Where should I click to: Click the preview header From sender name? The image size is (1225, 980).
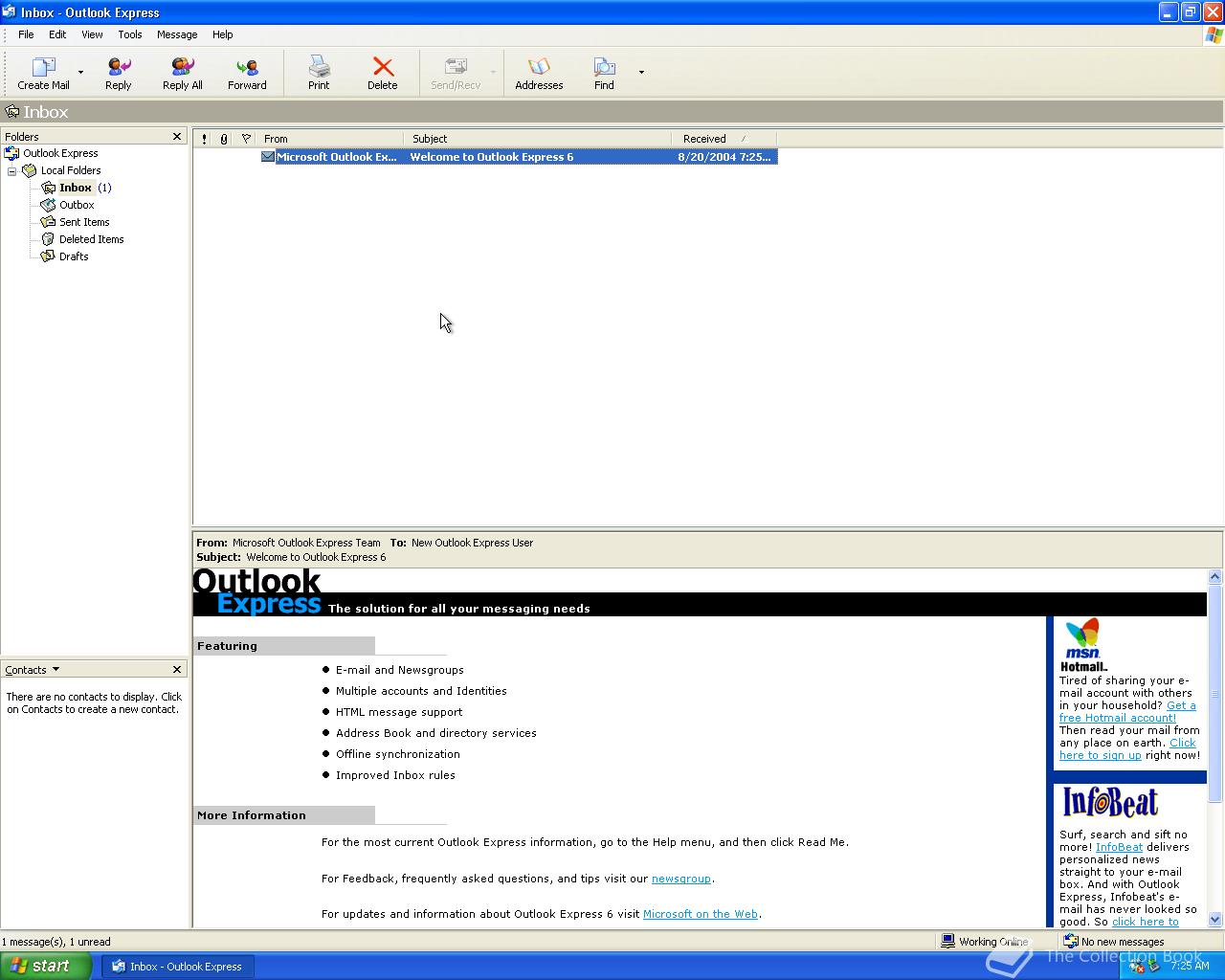pyautogui.click(x=306, y=543)
